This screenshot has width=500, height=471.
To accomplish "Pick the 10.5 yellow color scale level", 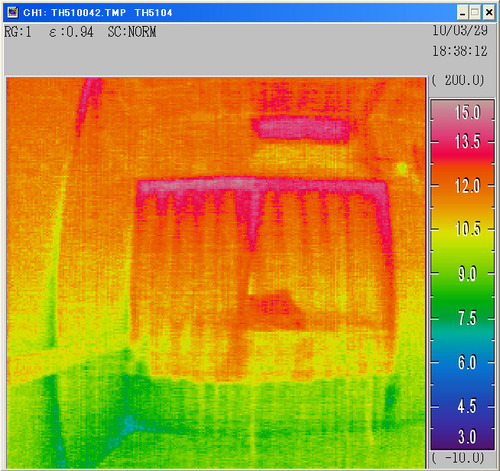I will (468, 229).
